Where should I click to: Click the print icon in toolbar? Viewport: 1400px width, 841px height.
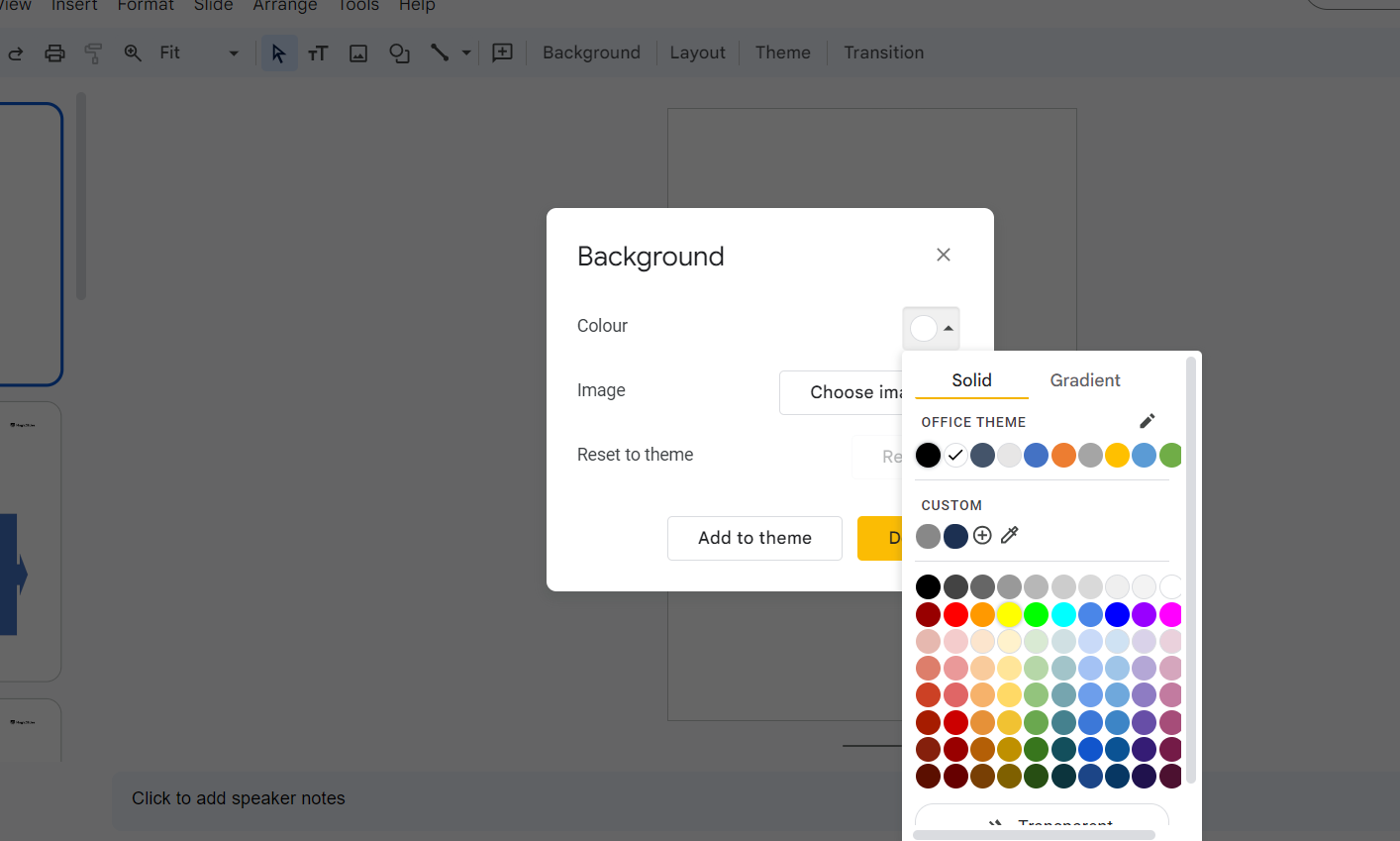(55, 53)
